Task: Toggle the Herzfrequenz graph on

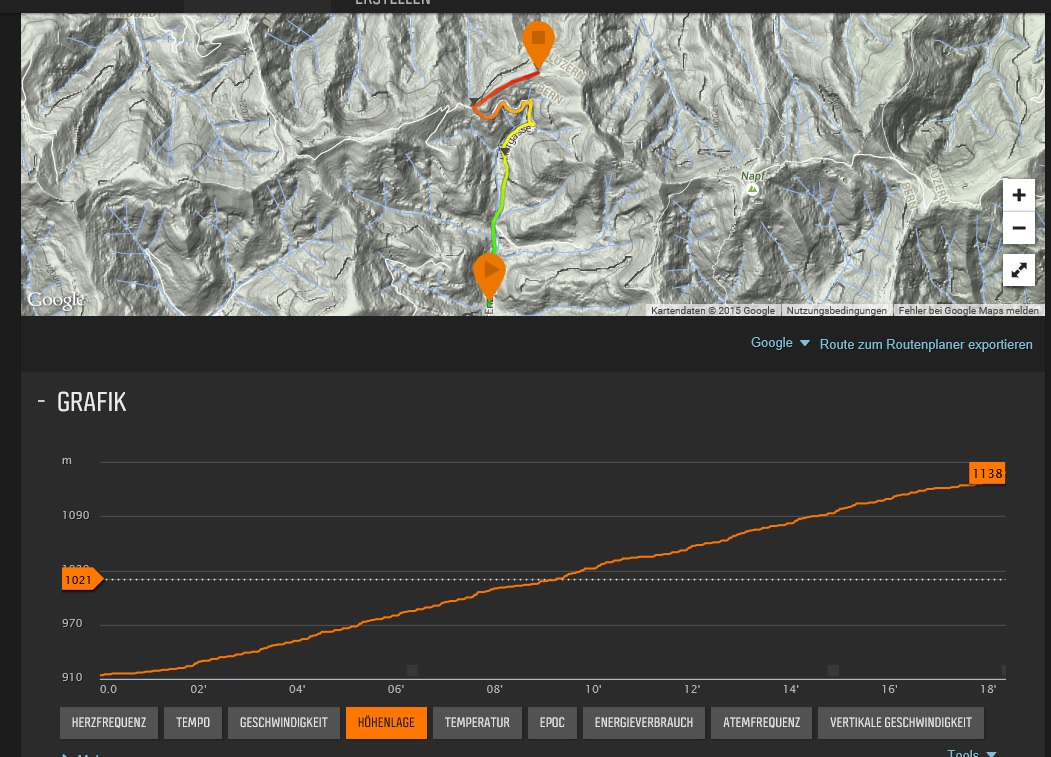Action: click(x=109, y=723)
